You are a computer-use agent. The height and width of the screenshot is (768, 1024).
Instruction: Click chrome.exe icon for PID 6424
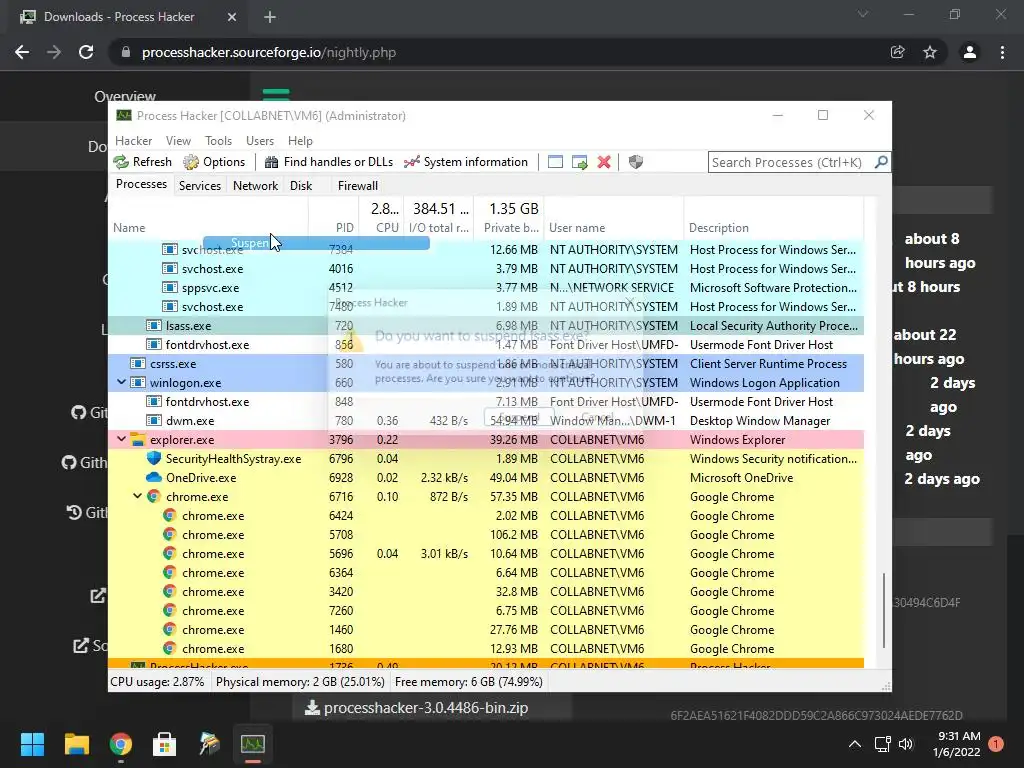(x=170, y=515)
